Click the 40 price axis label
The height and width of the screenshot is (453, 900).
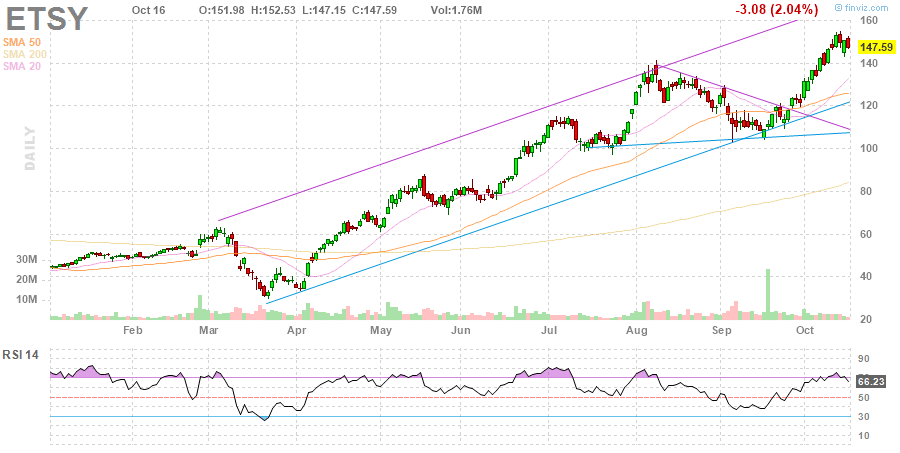[x=864, y=277]
